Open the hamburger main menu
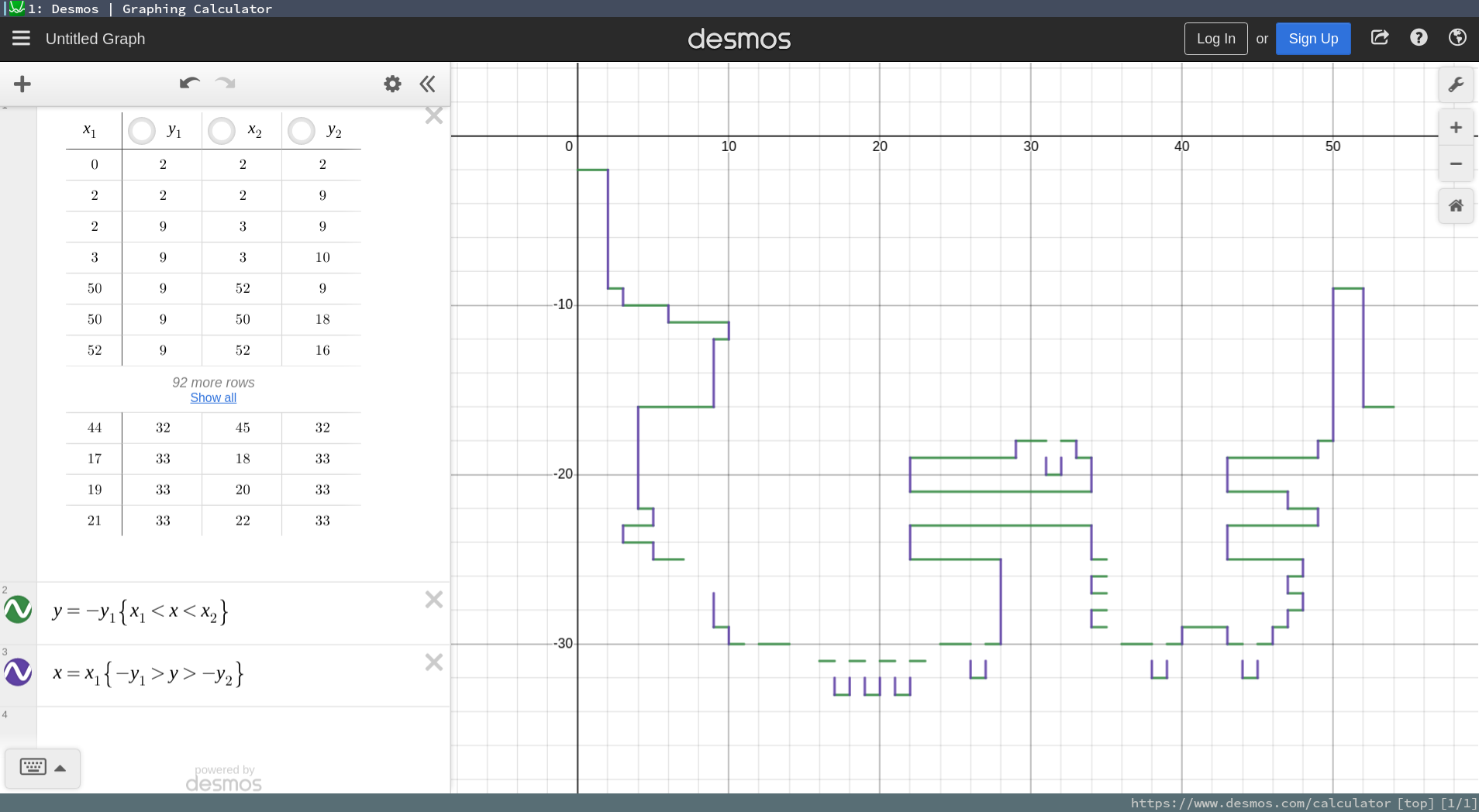Screen dimensions: 1479x812 pos(21,38)
